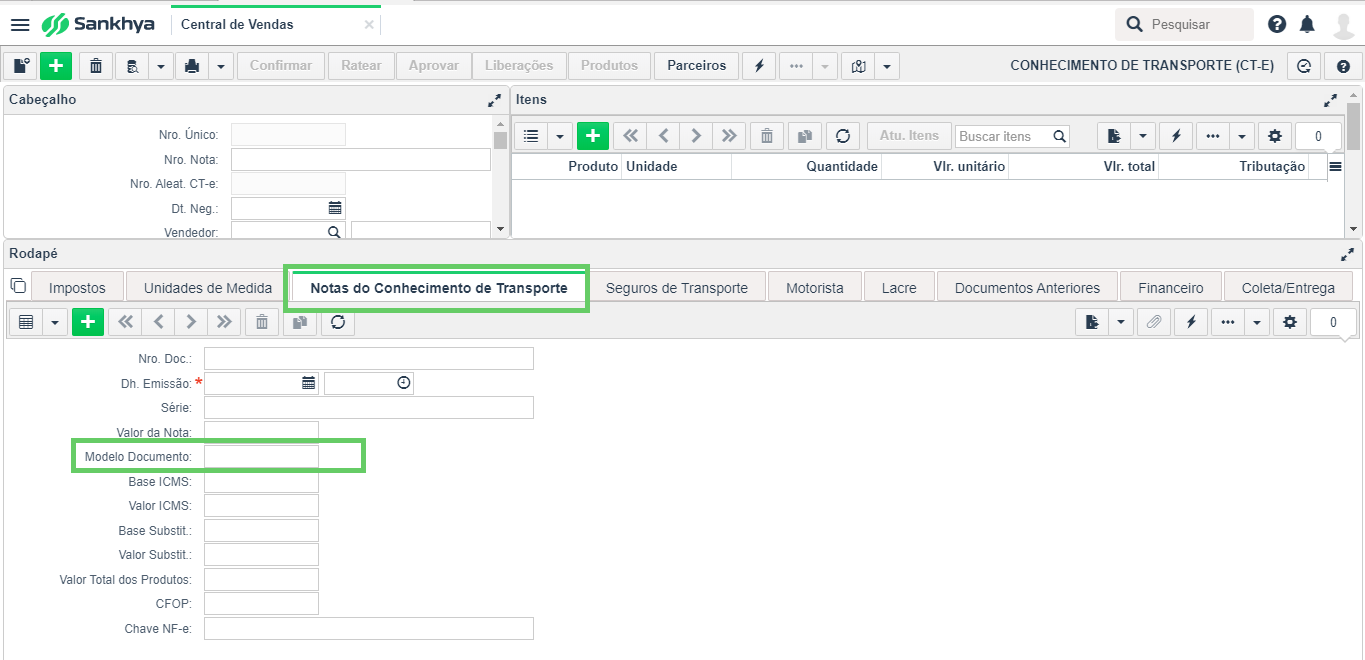The width and height of the screenshot is (1365, 660).
Task: Expand the Rodapé view mode dropdown arrow
Action: [55, 322]
